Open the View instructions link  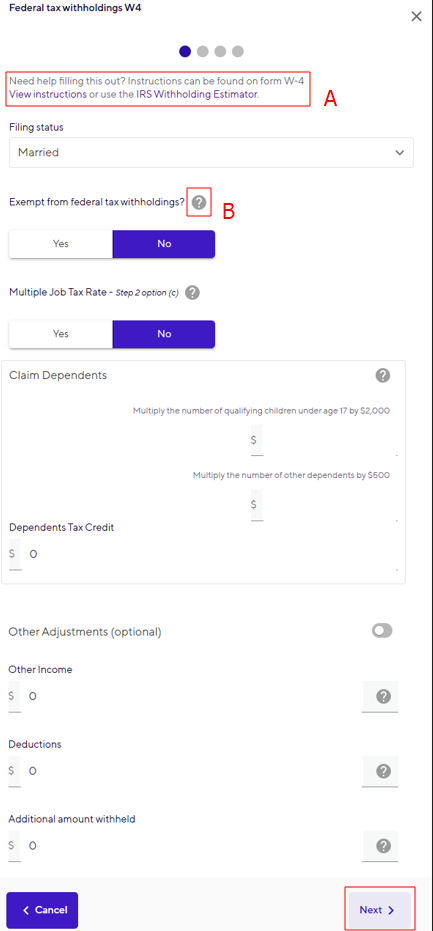48,95
